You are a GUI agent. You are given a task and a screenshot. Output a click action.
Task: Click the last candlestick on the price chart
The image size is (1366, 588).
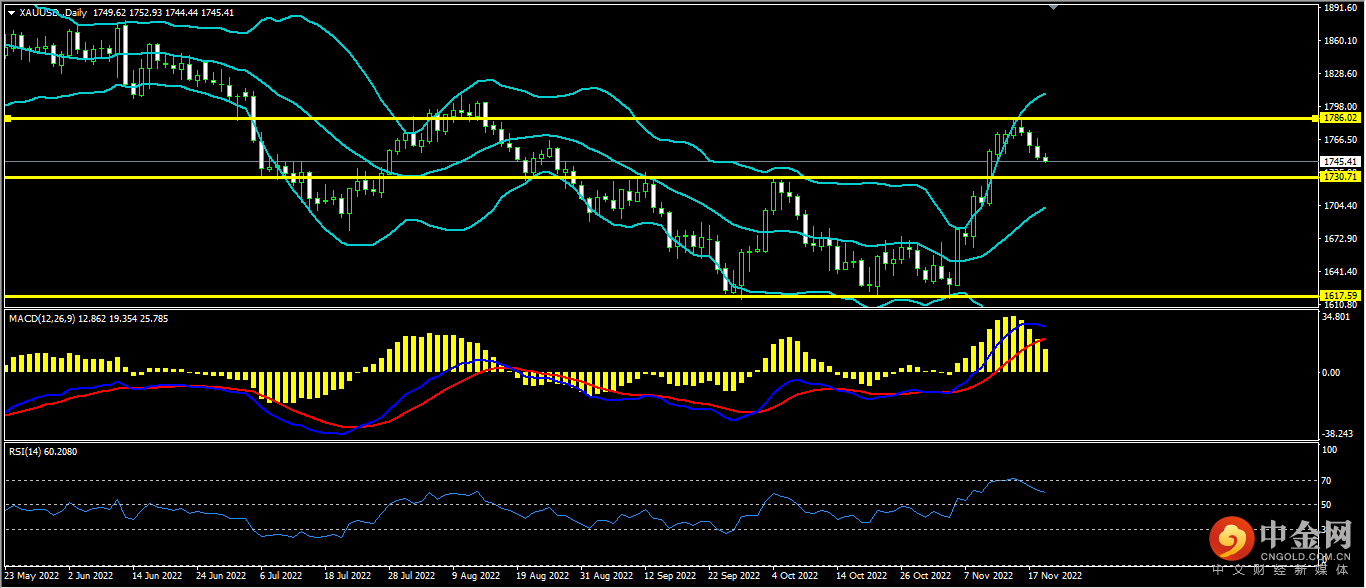(1046, 157)
